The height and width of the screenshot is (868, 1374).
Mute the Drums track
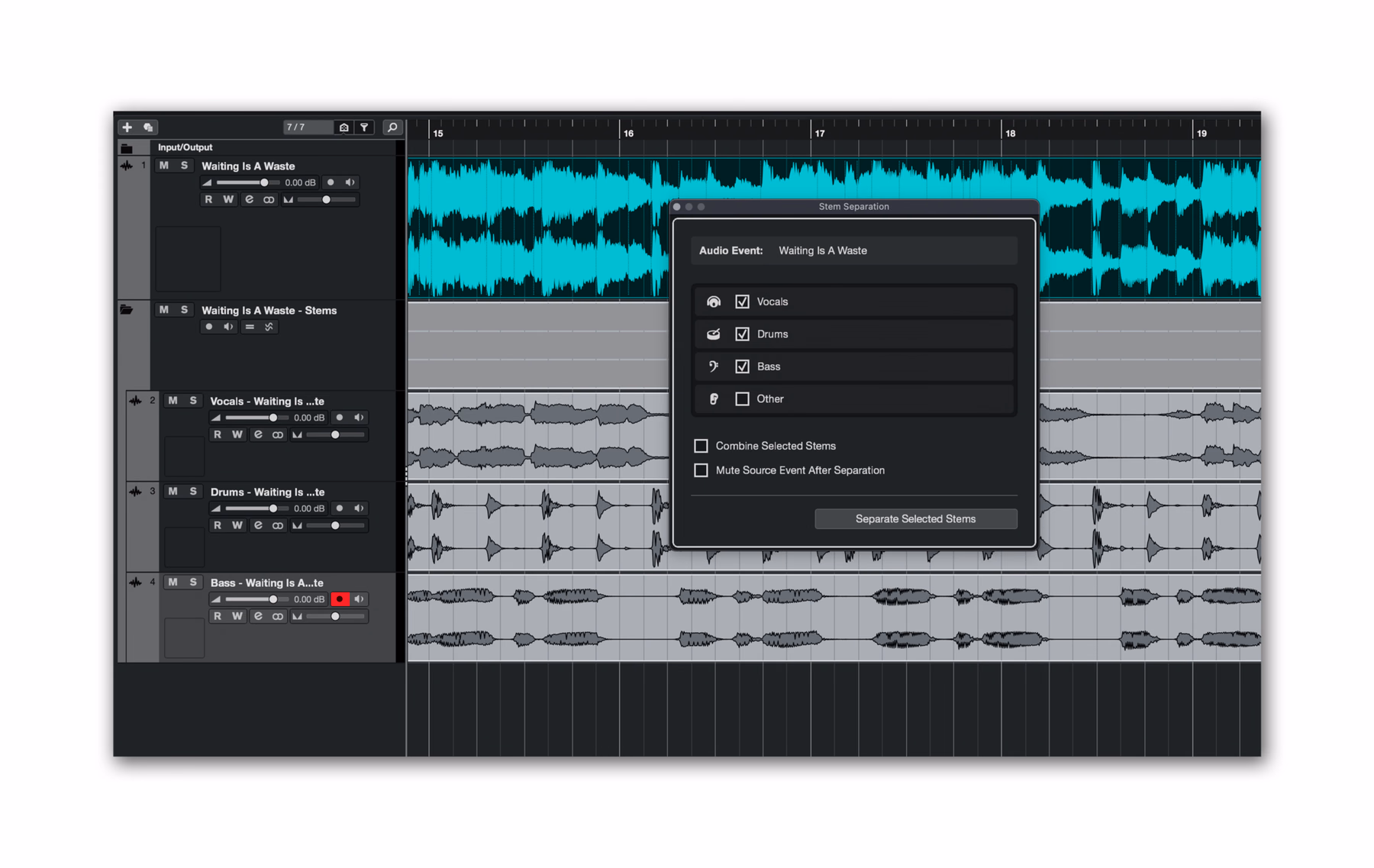click(x=173, y=492)
